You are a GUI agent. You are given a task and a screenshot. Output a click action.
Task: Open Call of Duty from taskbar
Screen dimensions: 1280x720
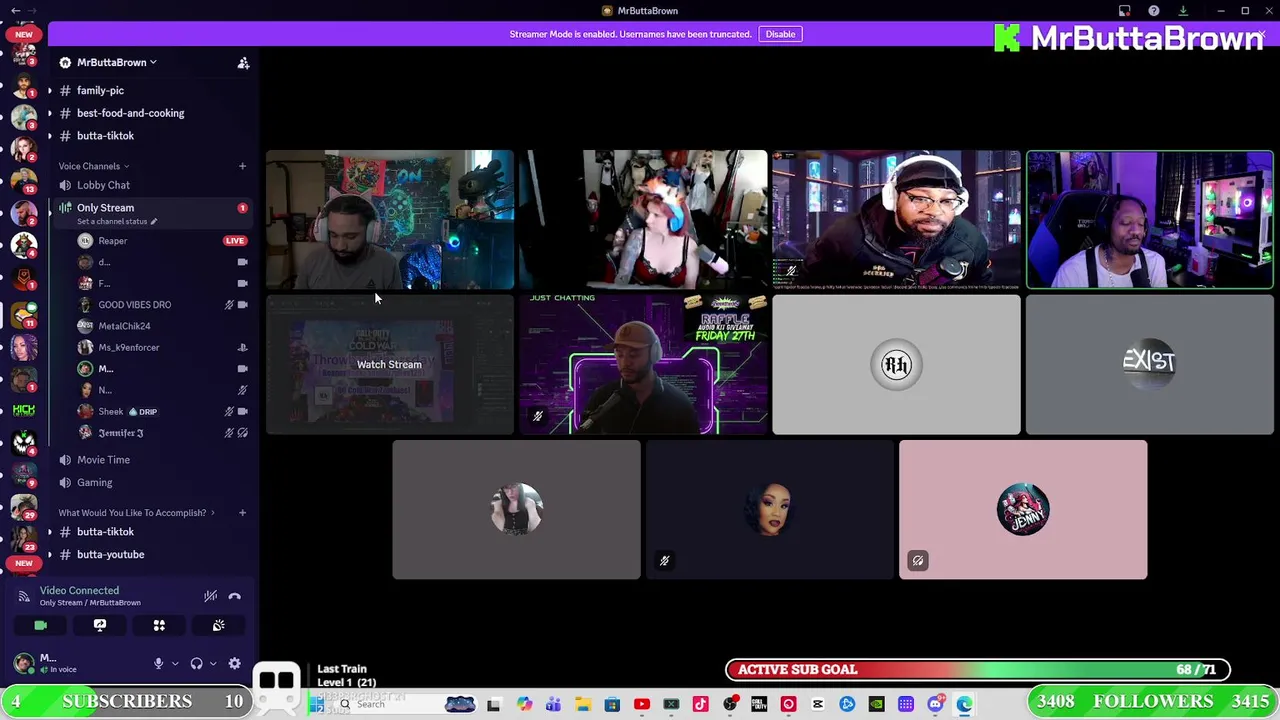[759, 705]
